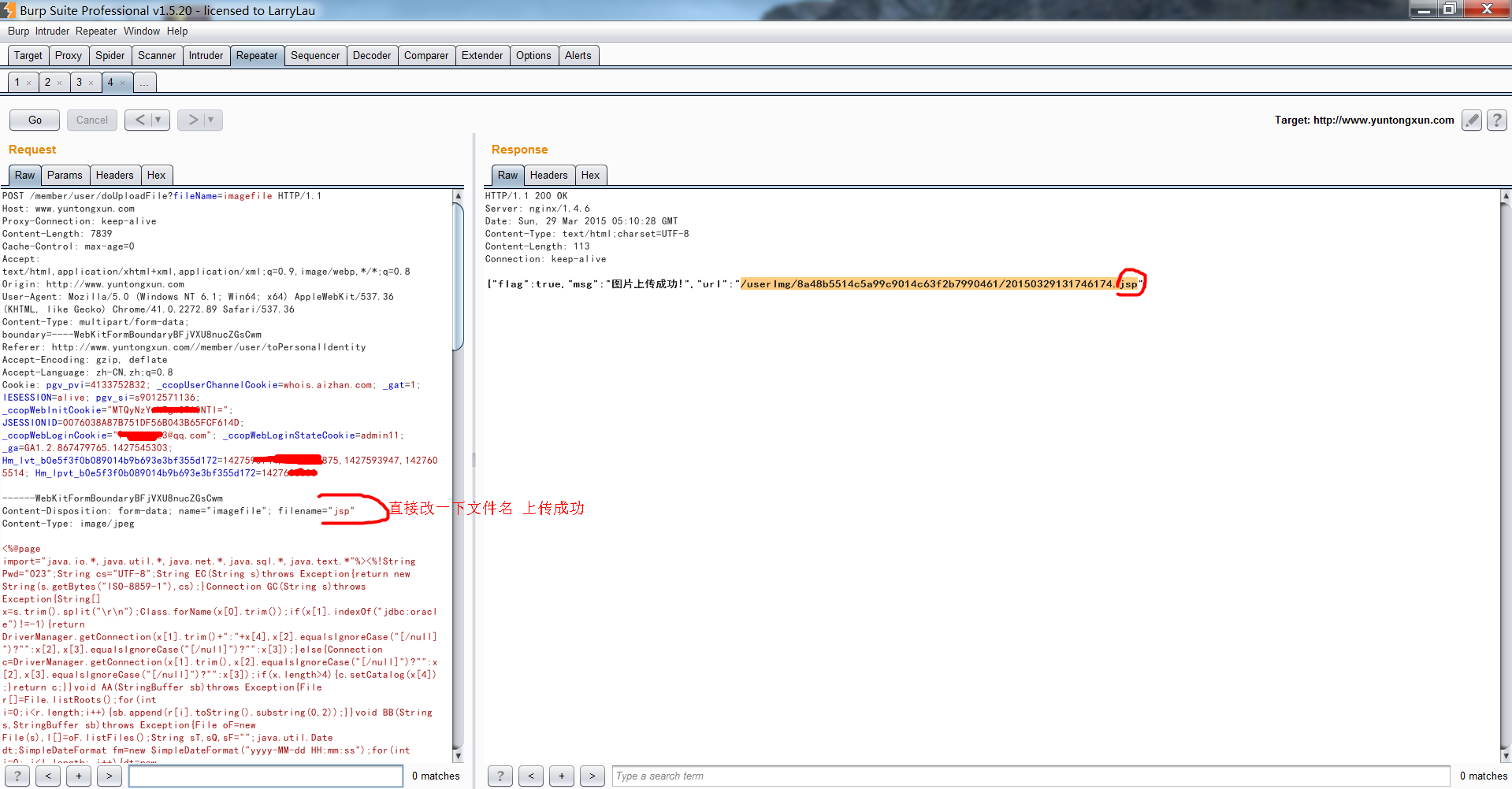
Task: Click the request search add plus button
Action: [x=79, y=776]
